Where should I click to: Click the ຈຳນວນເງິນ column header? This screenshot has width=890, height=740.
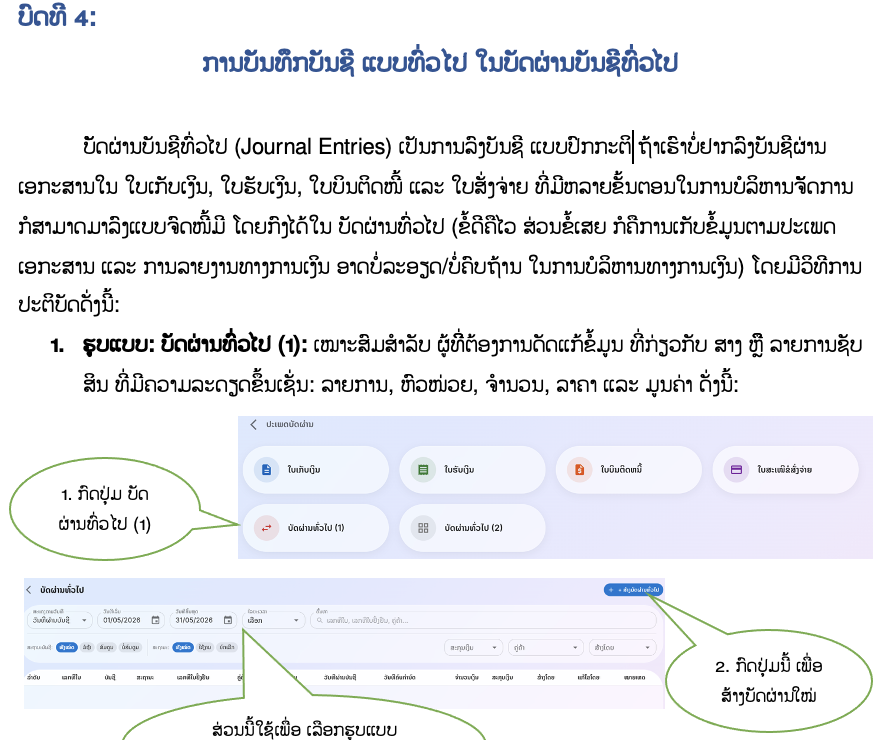coord(467,677)
